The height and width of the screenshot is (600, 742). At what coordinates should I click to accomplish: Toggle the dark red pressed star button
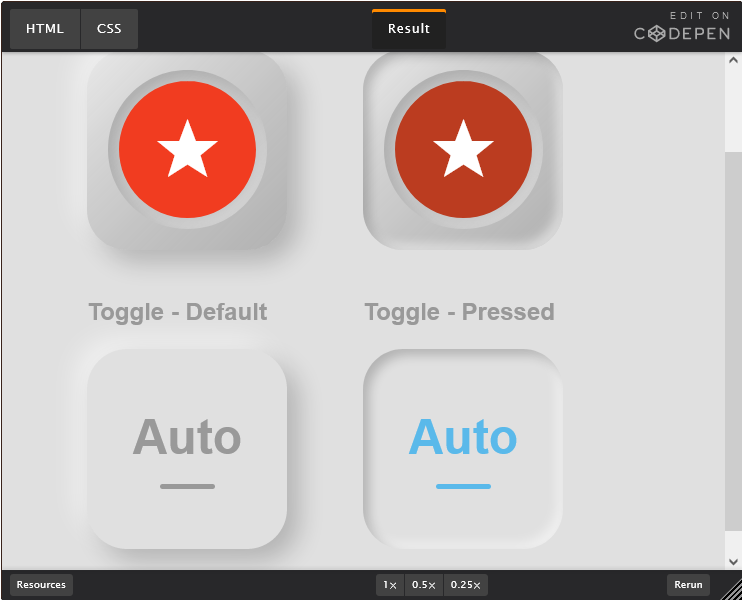click(463, 150)
